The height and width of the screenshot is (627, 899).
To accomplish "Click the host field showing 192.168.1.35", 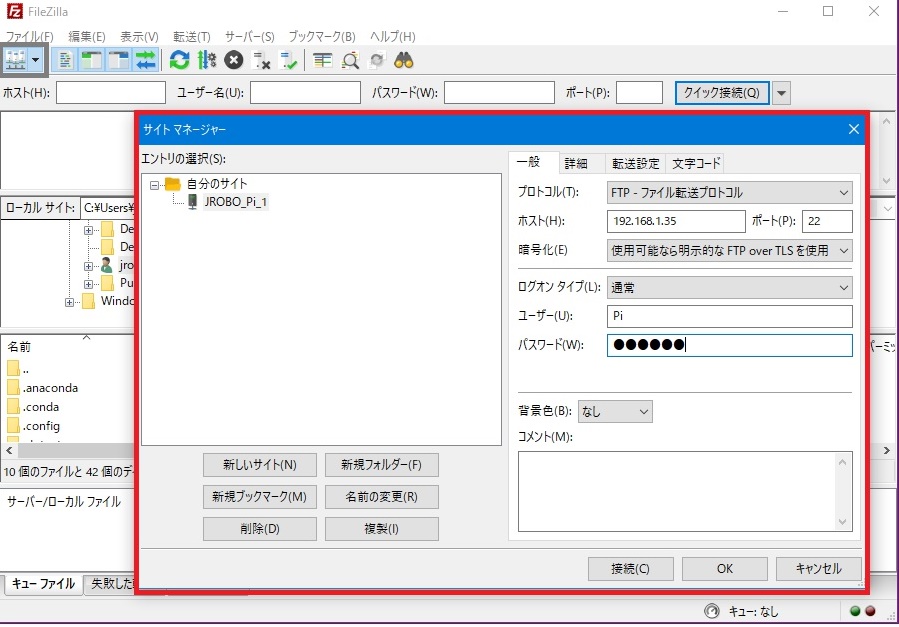I will tap(676, 221).
